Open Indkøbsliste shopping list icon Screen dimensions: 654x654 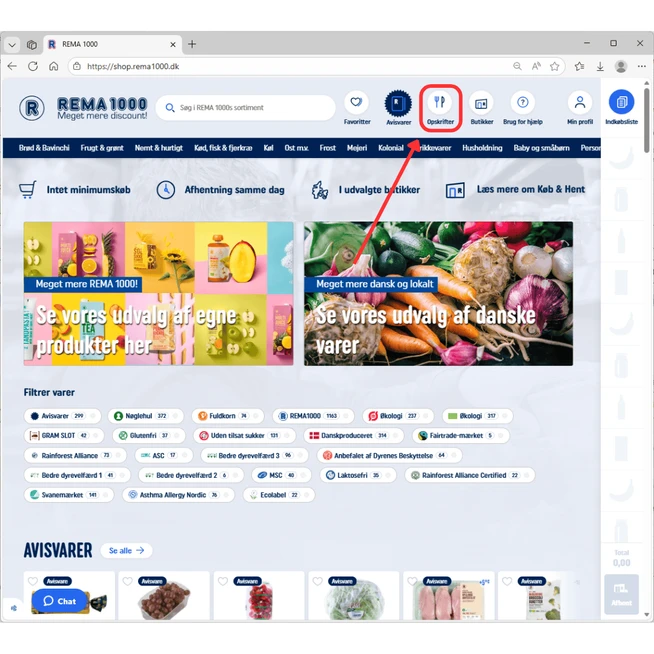click(621, 103)
